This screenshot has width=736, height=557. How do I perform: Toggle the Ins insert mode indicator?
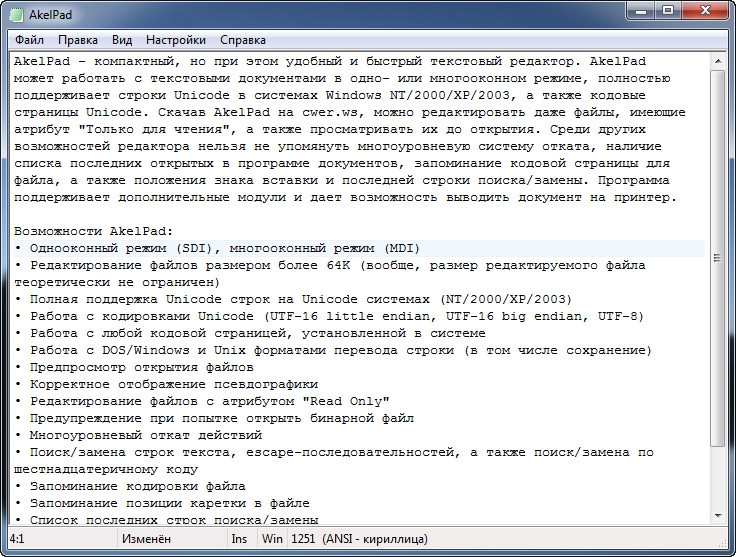pos(239,538)
